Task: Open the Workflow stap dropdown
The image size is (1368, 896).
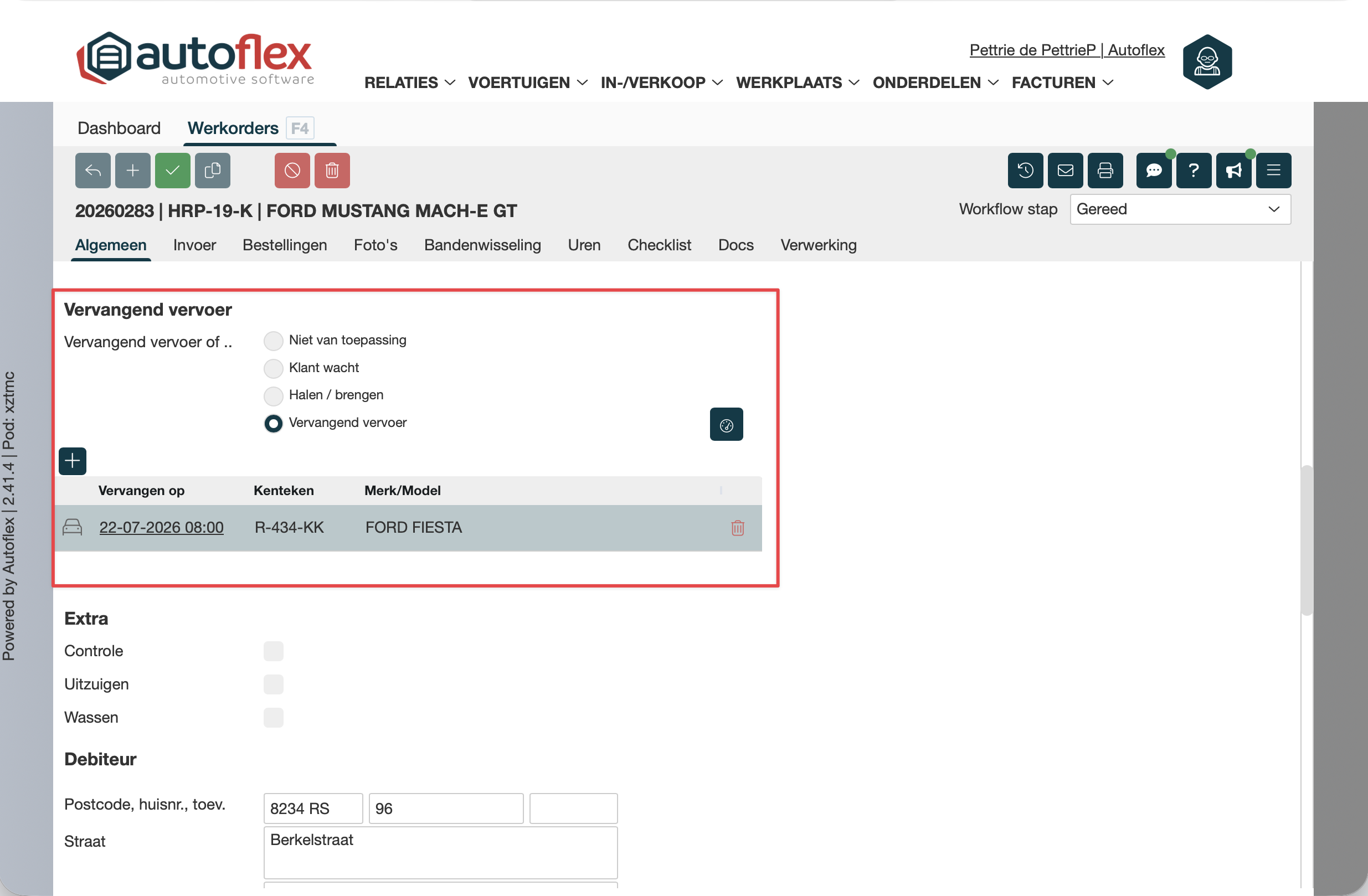Action: (1180, 209)
